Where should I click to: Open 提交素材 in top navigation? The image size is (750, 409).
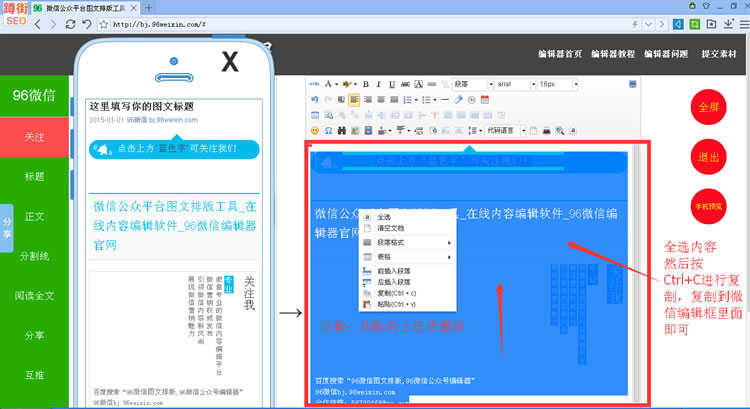(718, 54)
